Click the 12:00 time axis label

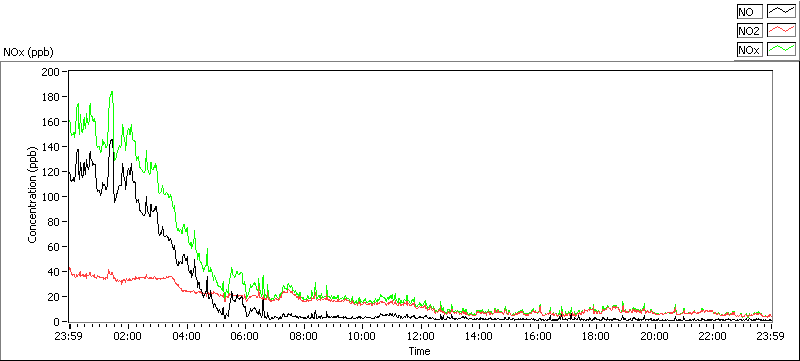pyautogui.click(x=421, y=337)
